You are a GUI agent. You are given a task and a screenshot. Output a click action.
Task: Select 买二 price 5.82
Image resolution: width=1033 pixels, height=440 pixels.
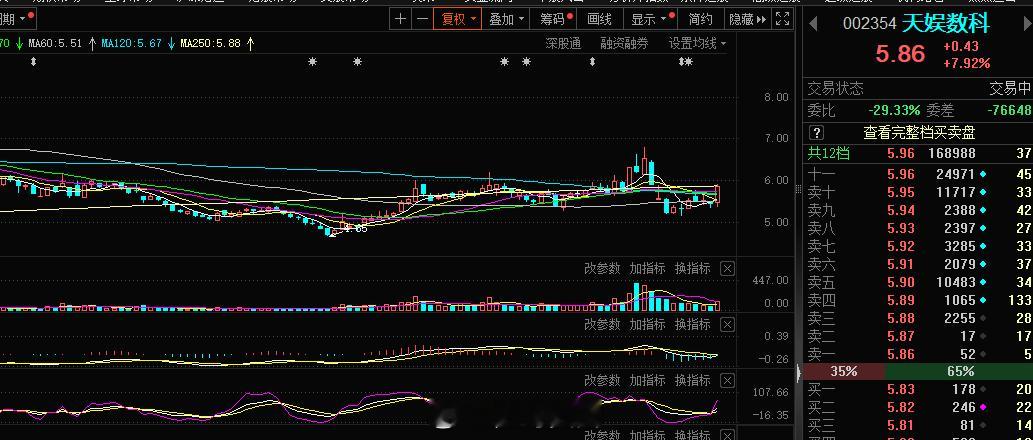(x=901, y=407)
